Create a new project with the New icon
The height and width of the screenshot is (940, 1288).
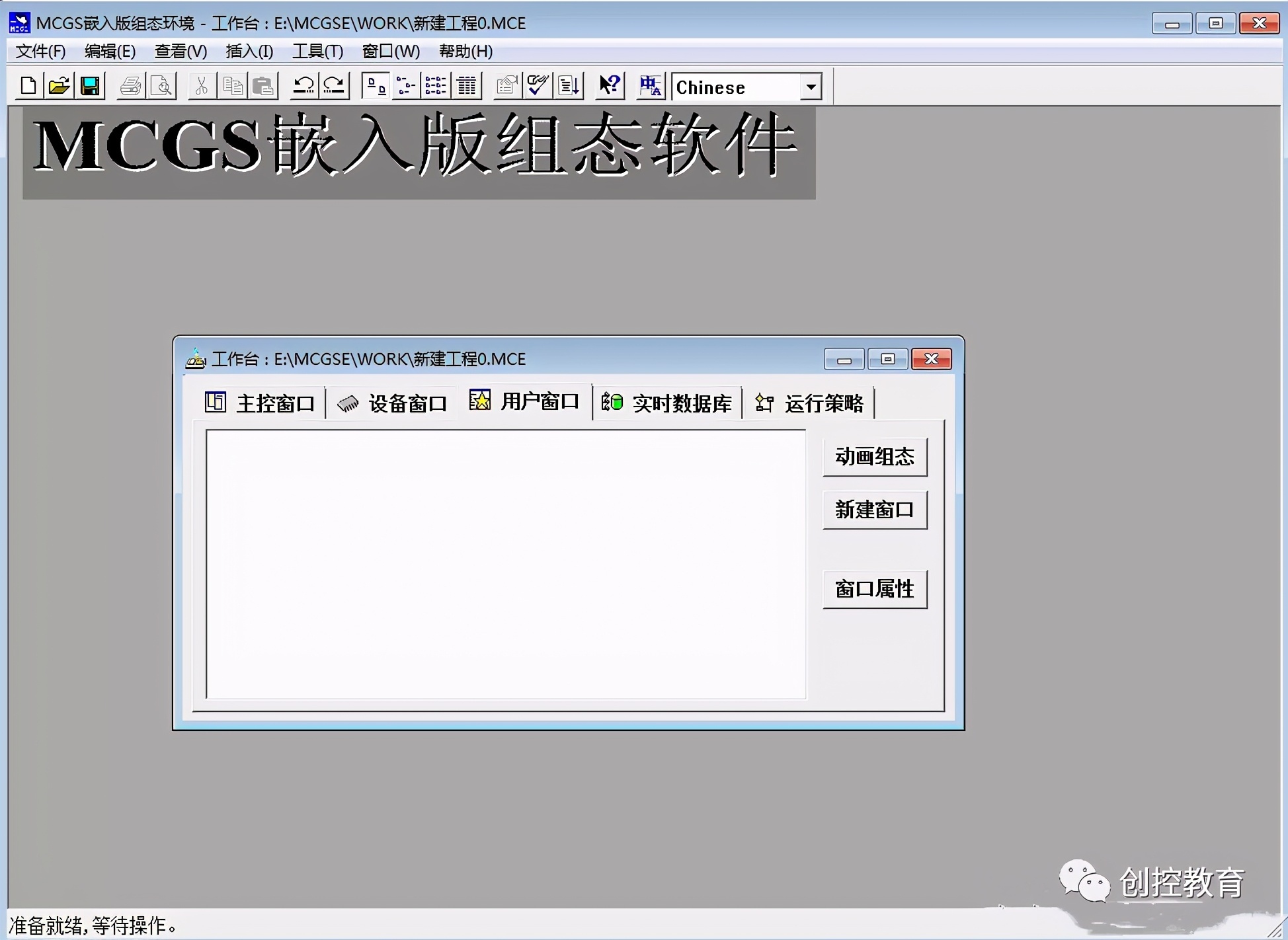point(27,85)
